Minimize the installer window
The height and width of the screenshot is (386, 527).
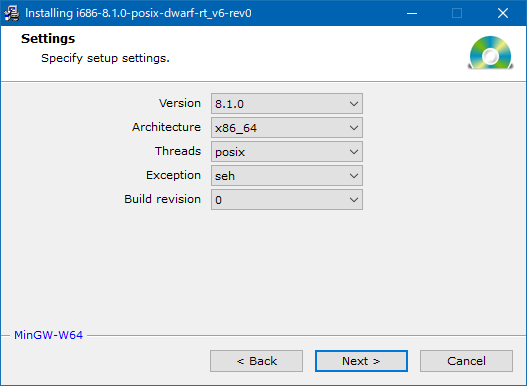pos(412,13)
